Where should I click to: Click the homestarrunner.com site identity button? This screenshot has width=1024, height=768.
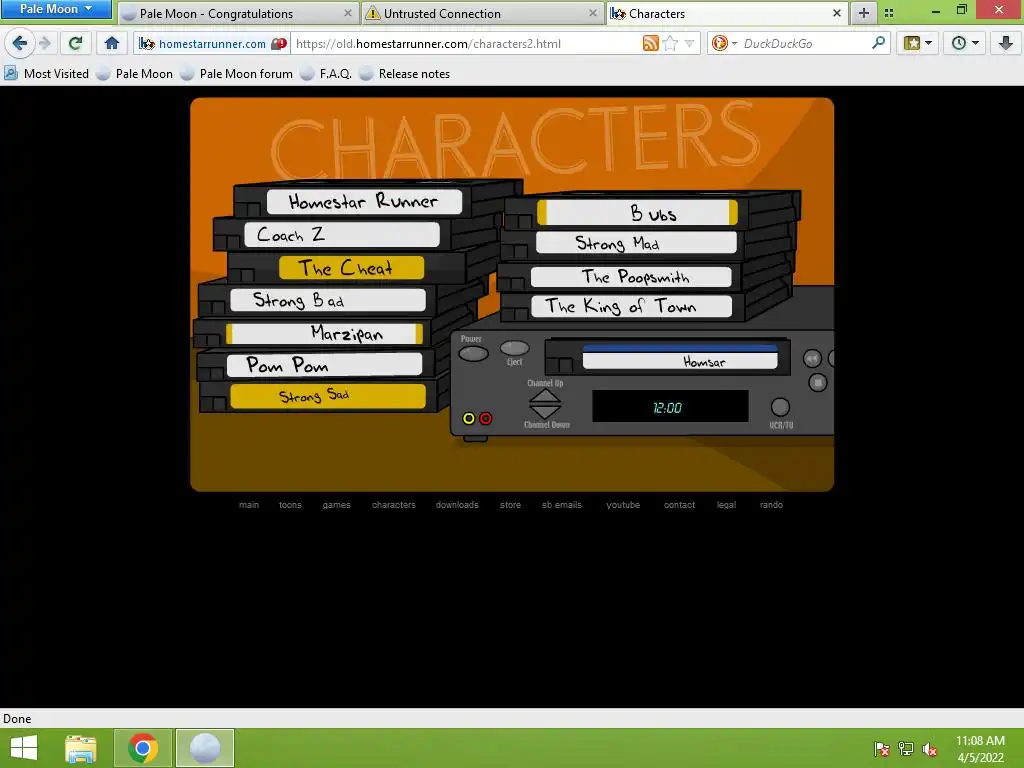(212, 44)
